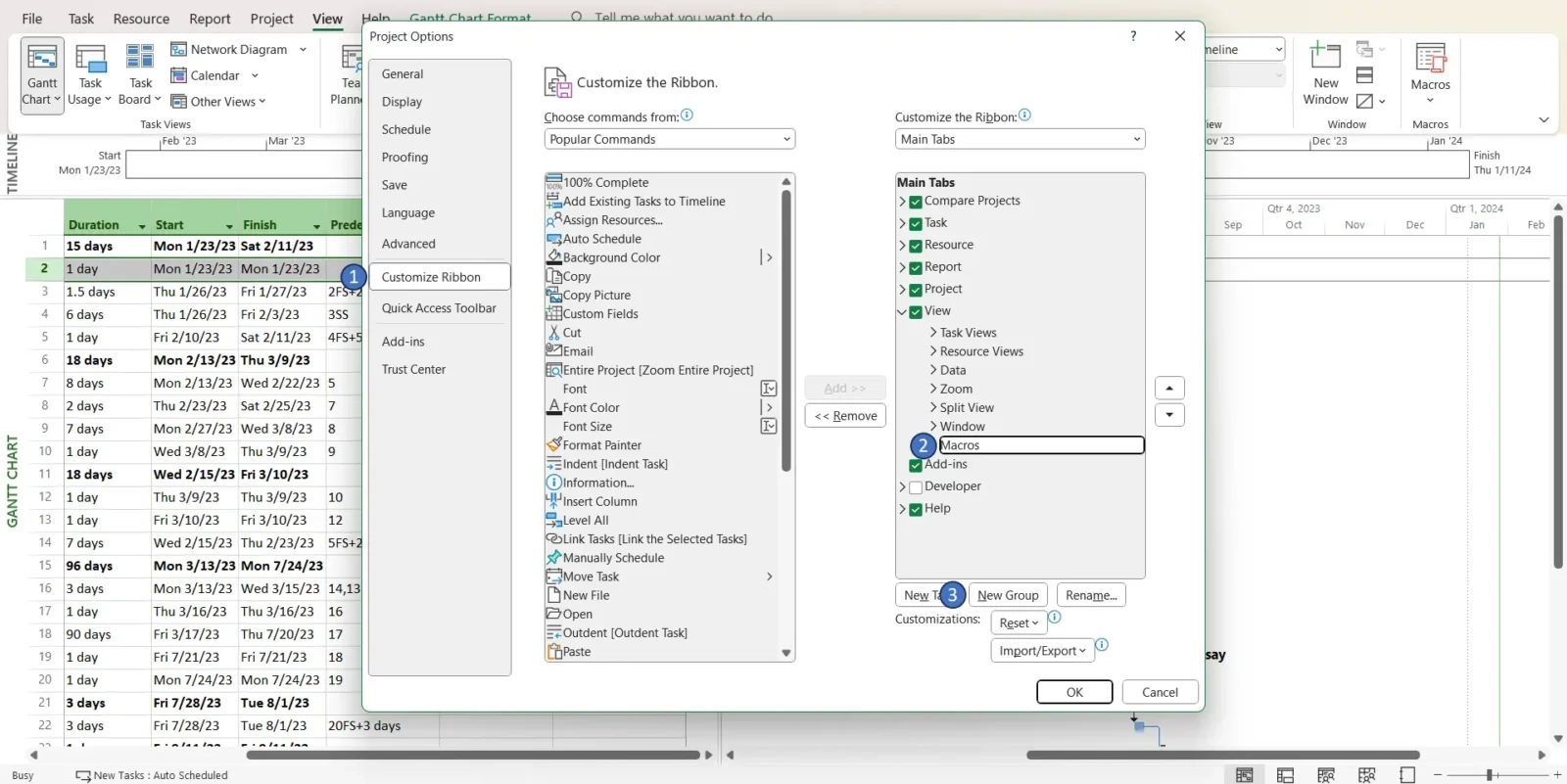This screenshot has height=784, width=1567.
Task: Uncheck the Compare Projects tab checkbox
Action: (916, 202)
